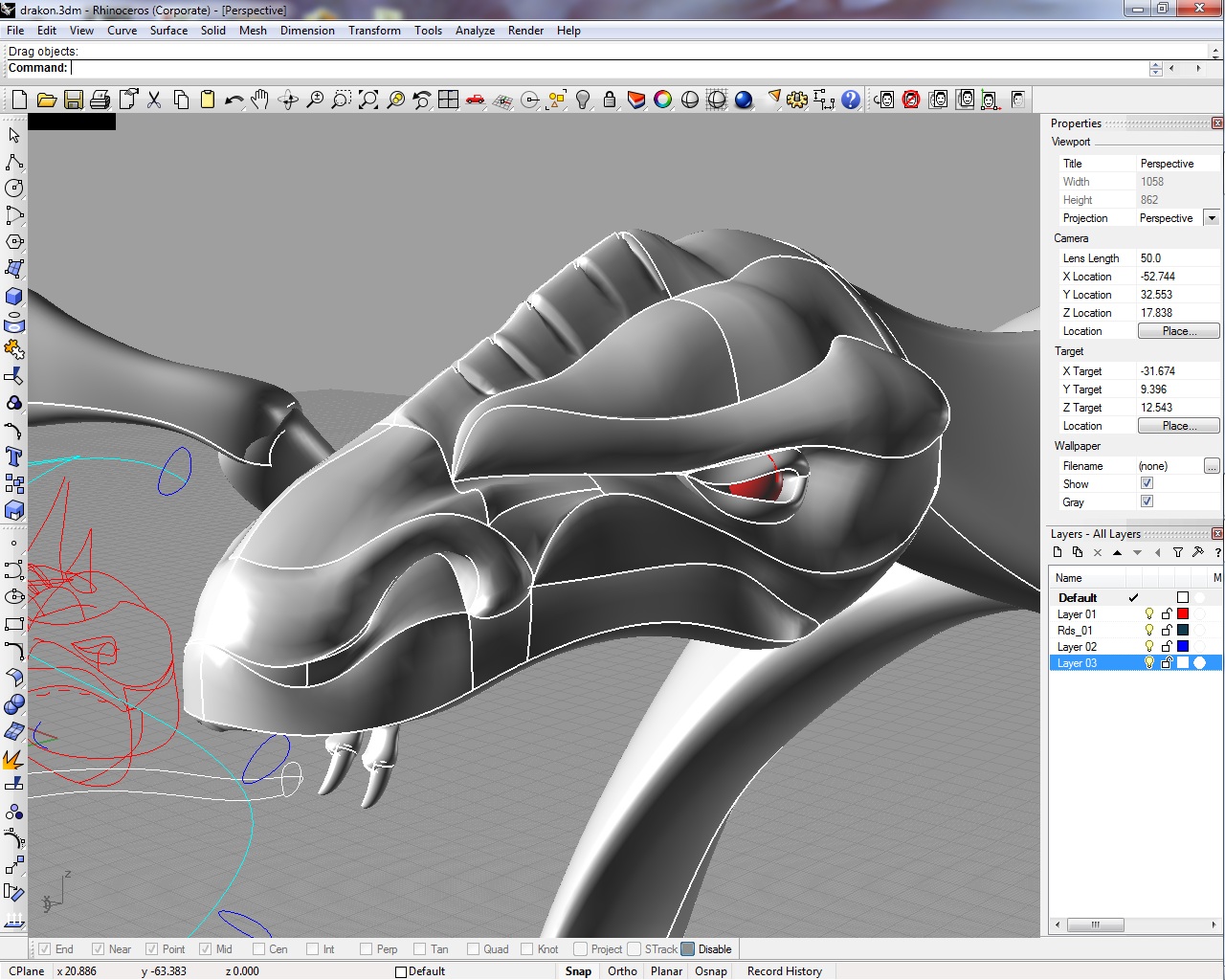Open the Help question mark icon
Image resolution: width=1225 pixels, height=980 pixels.
coord(851,100)
